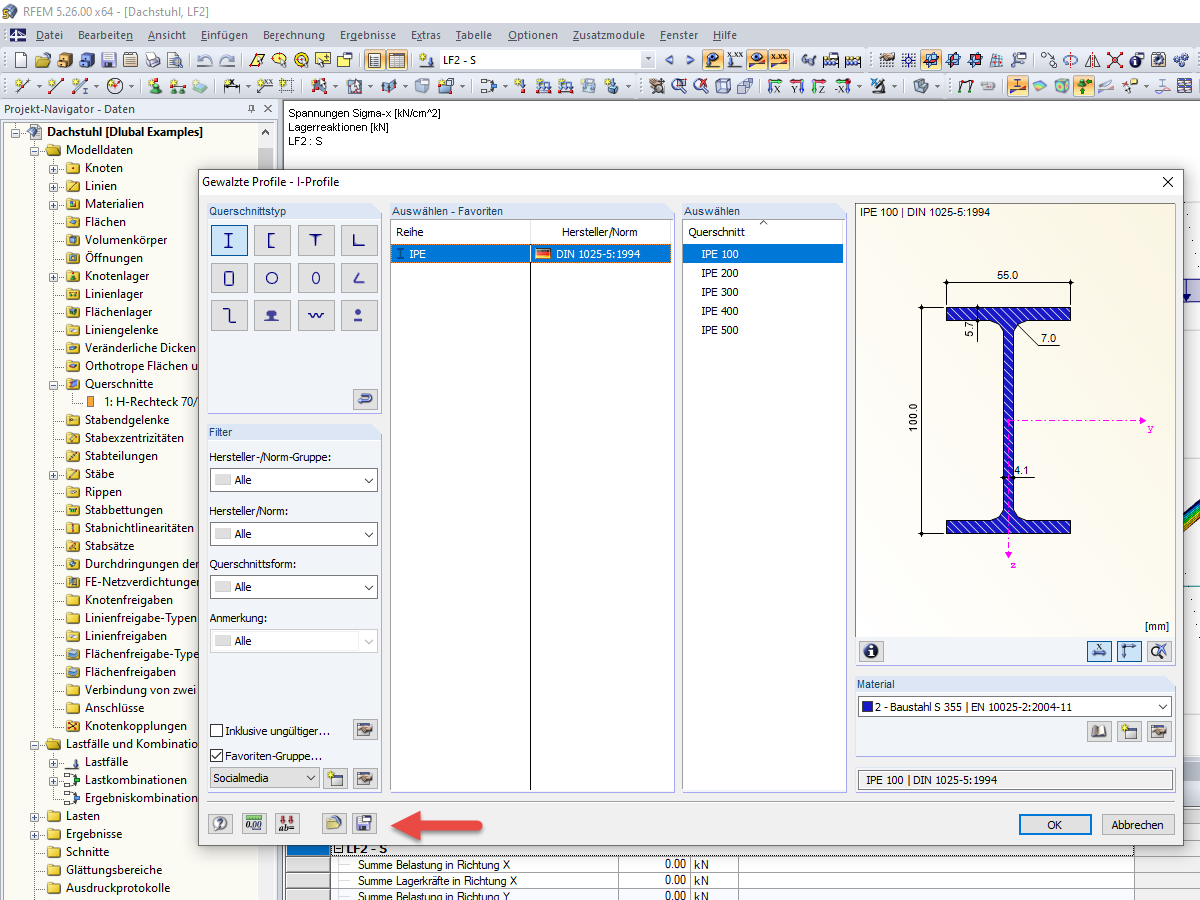Create new material icon beside the library
The image size is (1200, 900).
[1129, 732]
